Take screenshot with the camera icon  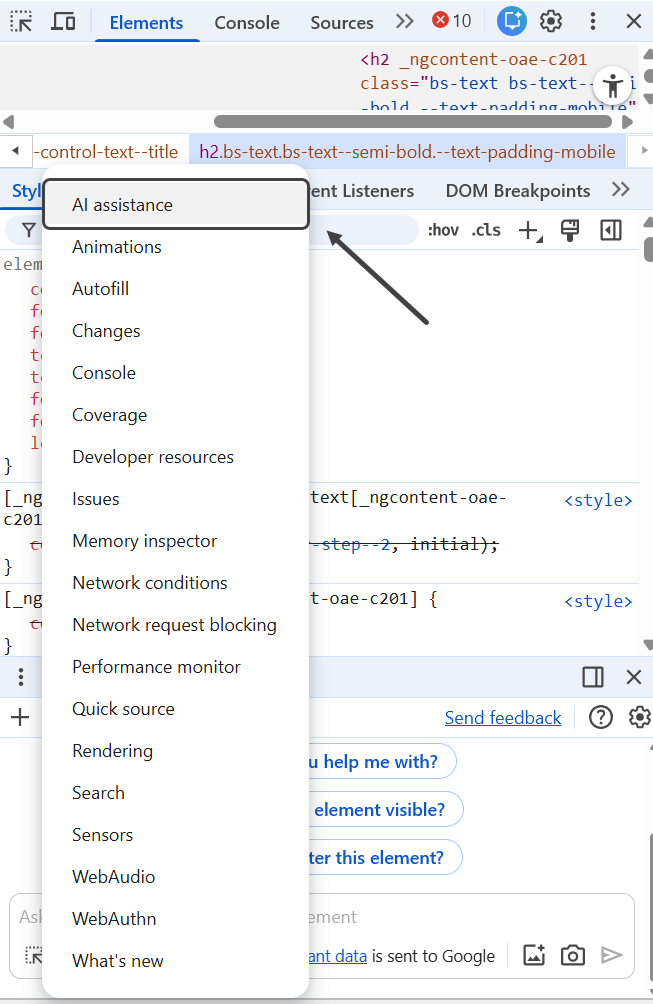click(572, 955)
